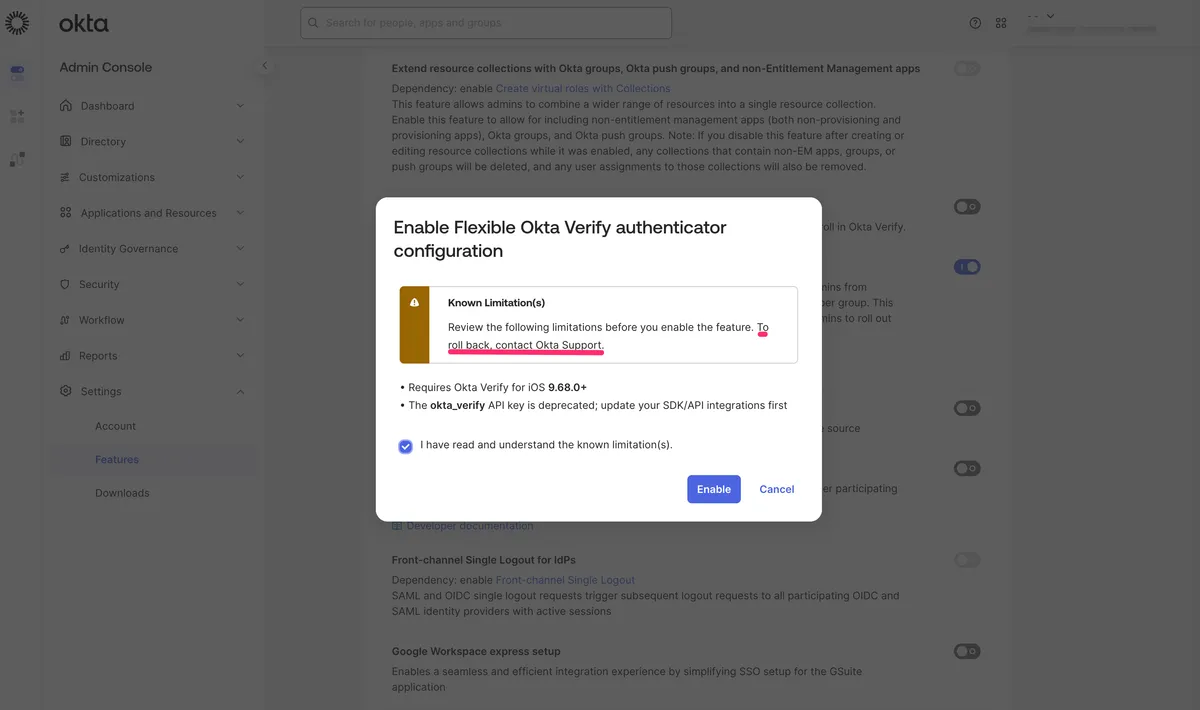Image resolution: width=1200 pixels, height=710 pixels.
Task: Click the Okta sunburst logo icon
Action: click(17, 23)
